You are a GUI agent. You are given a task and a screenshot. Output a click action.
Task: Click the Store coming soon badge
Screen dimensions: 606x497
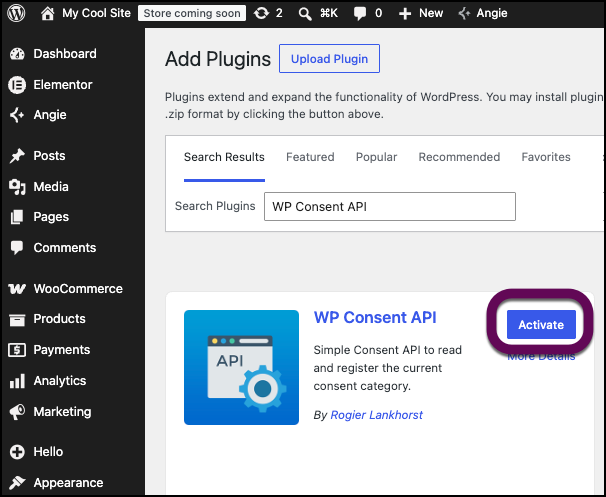pos(192,14)
